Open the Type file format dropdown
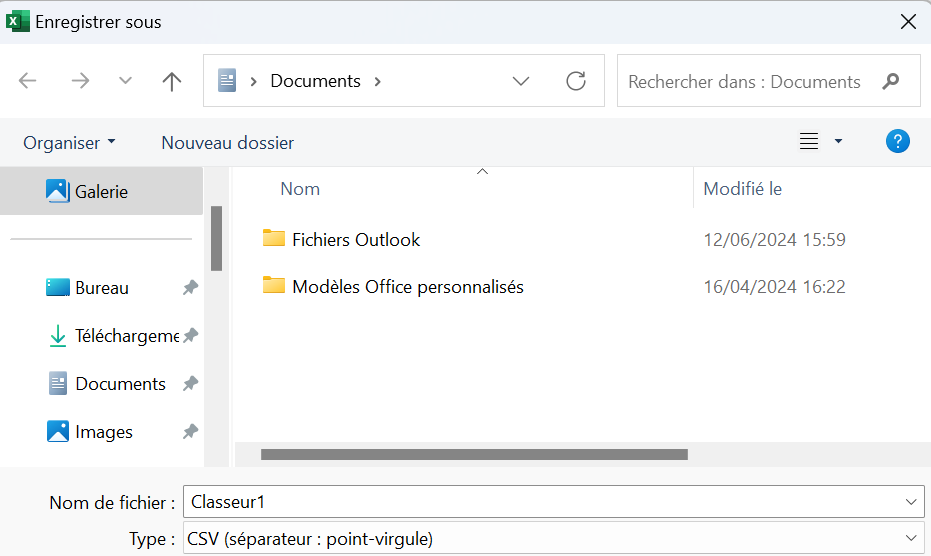 point(910,539)
